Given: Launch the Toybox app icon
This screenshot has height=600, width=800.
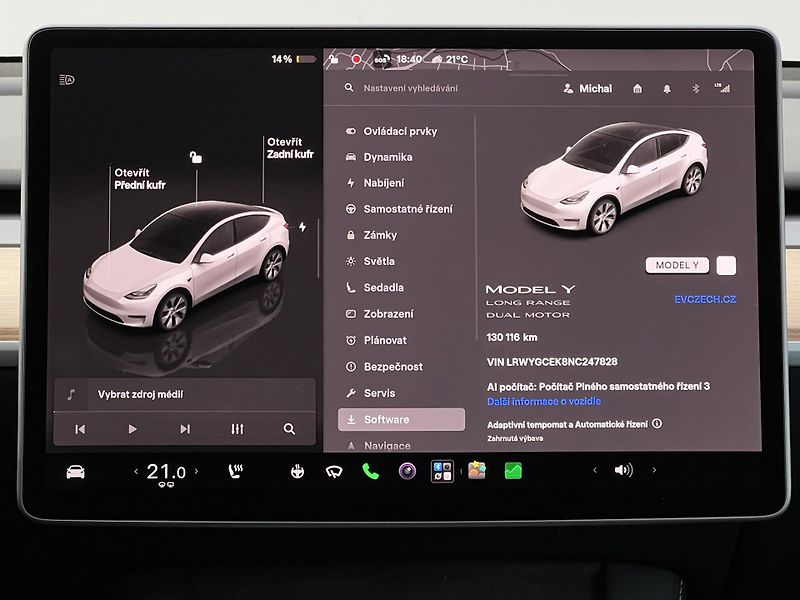Looking at the screenshot, I should click(477, 470).
